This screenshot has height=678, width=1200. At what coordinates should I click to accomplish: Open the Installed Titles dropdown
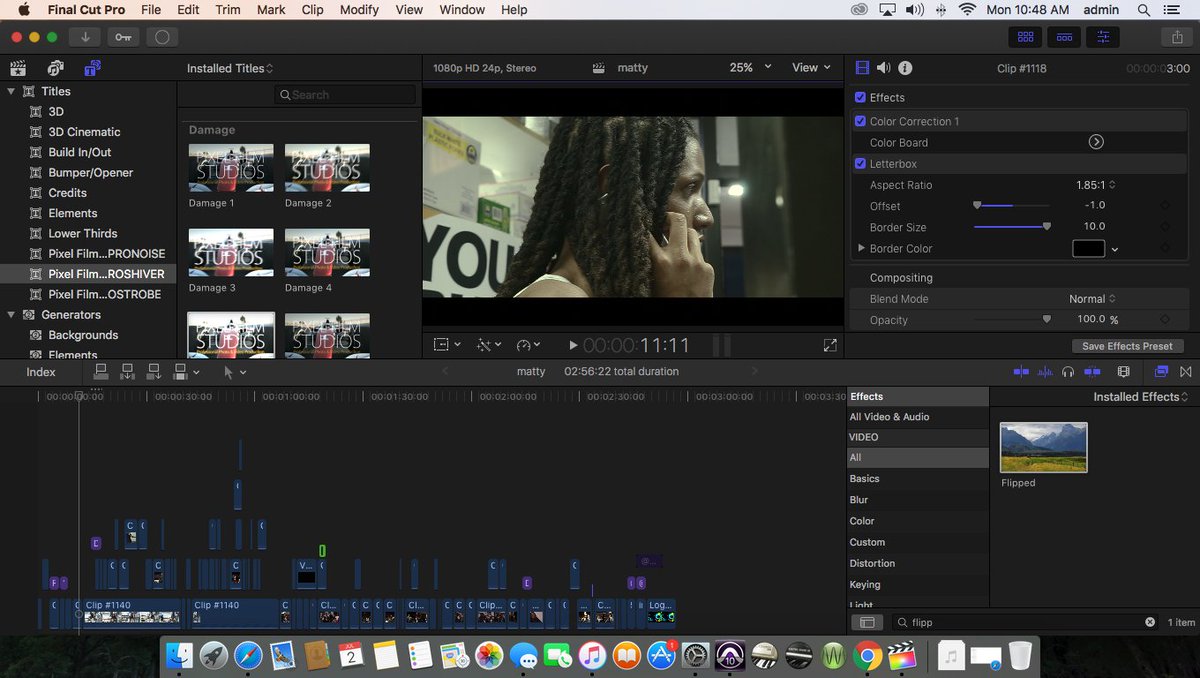(x=230, y=68)
